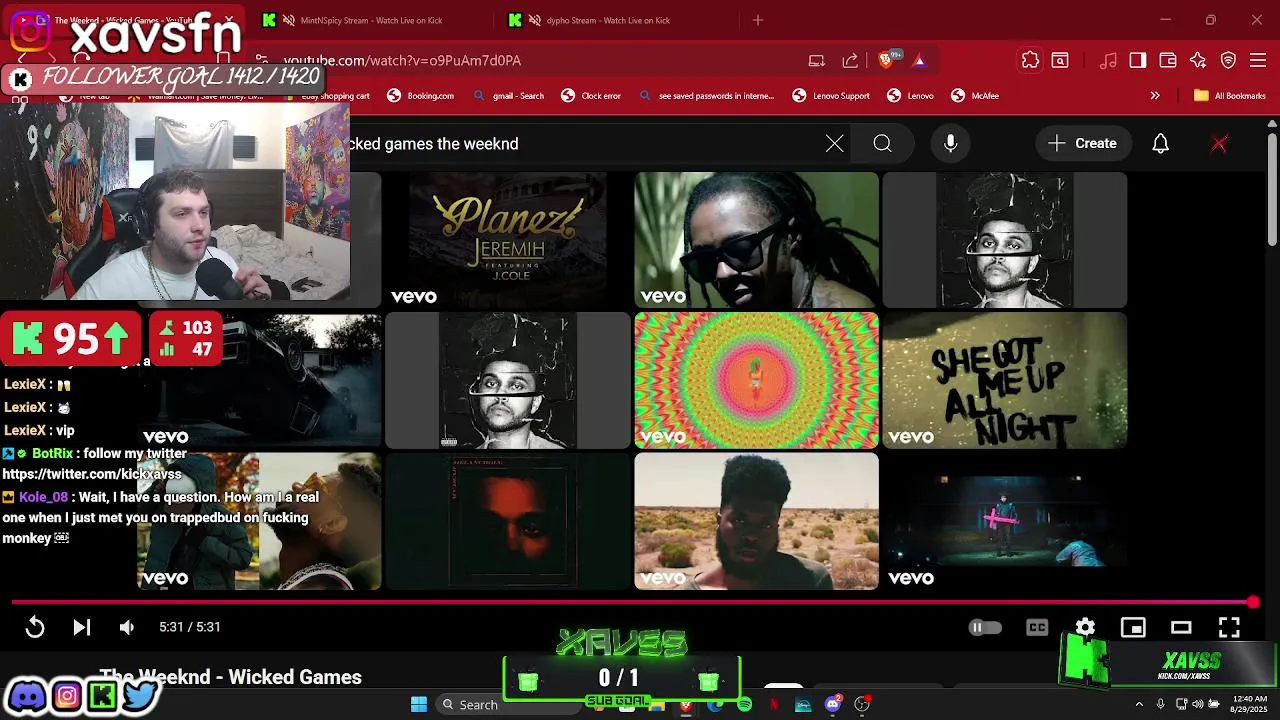Click the video progress bar end handle
Viewport: 1280px width, 720px height.
[x=1253, y=602]
